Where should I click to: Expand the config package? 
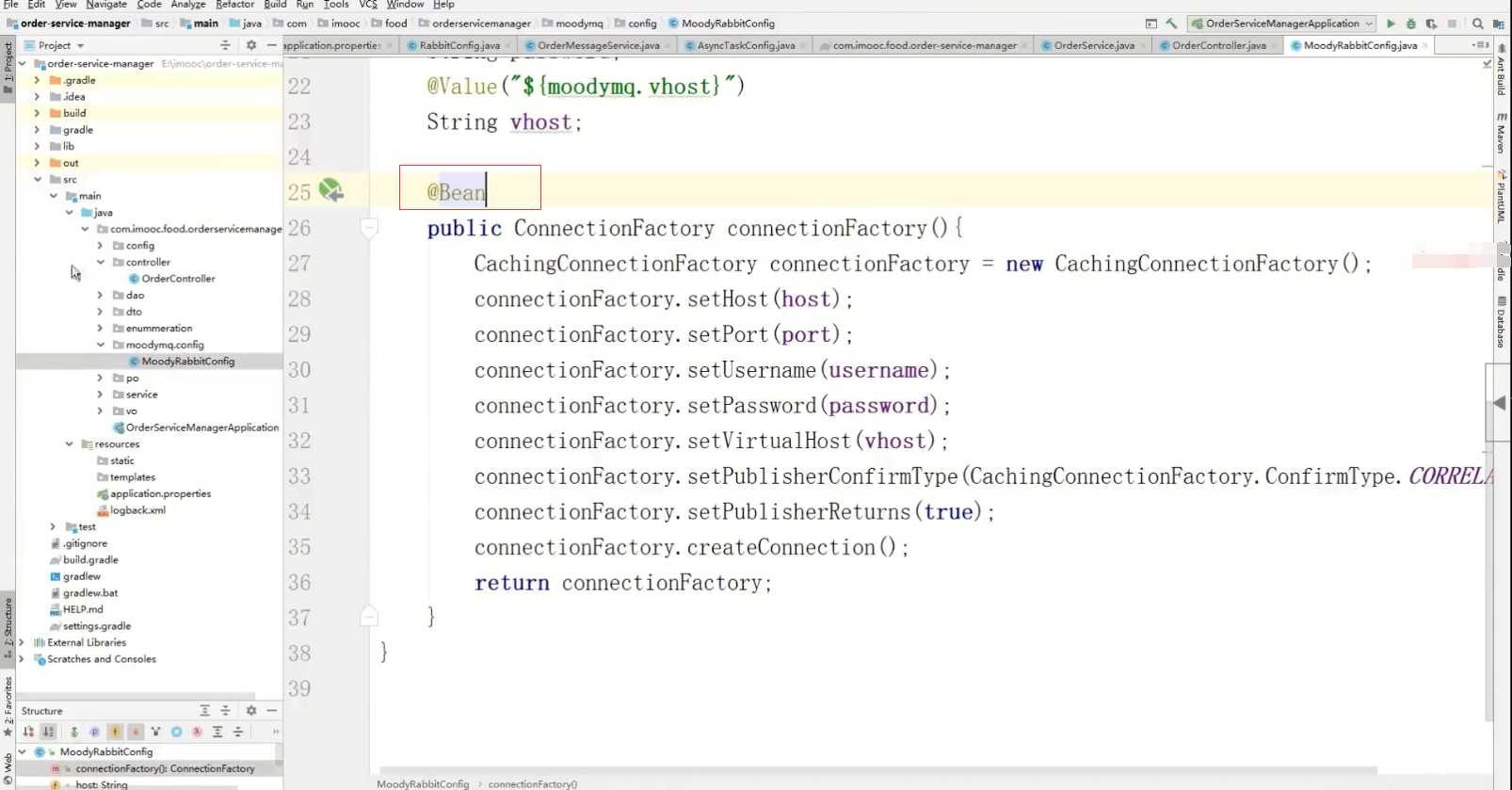pos(100,246)
